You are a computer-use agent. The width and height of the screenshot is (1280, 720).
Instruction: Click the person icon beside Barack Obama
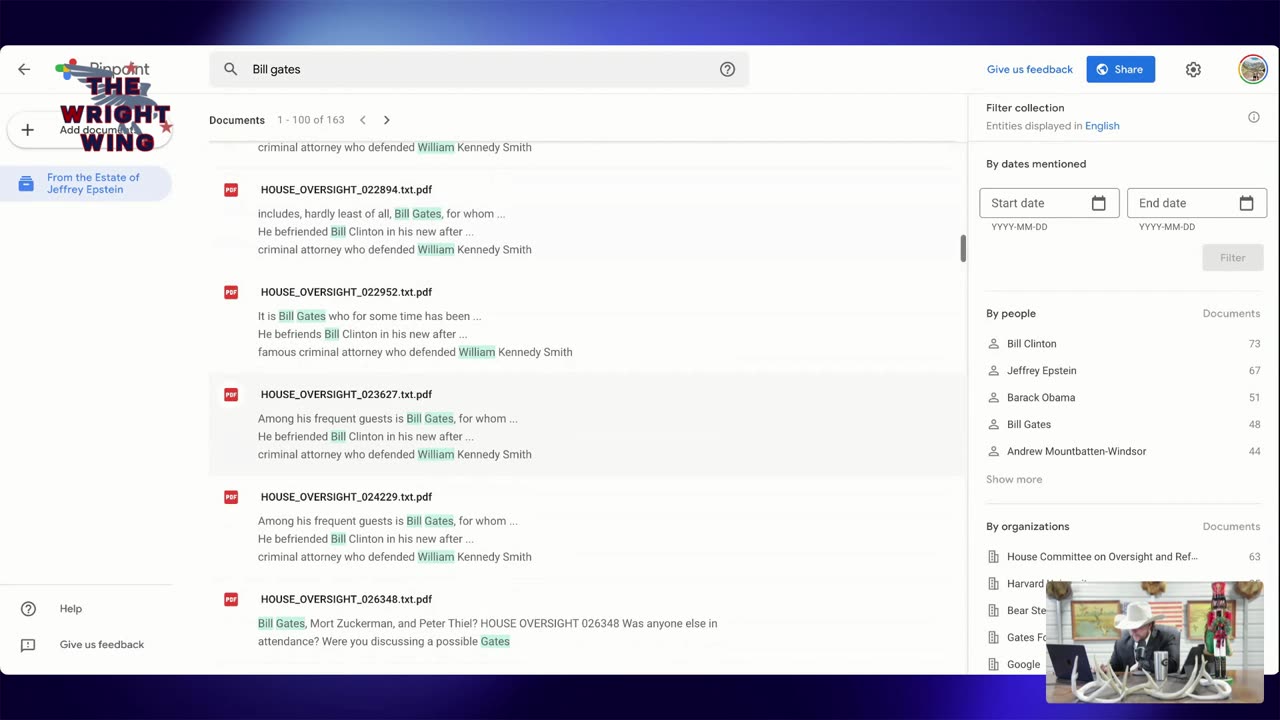[993, 398]
